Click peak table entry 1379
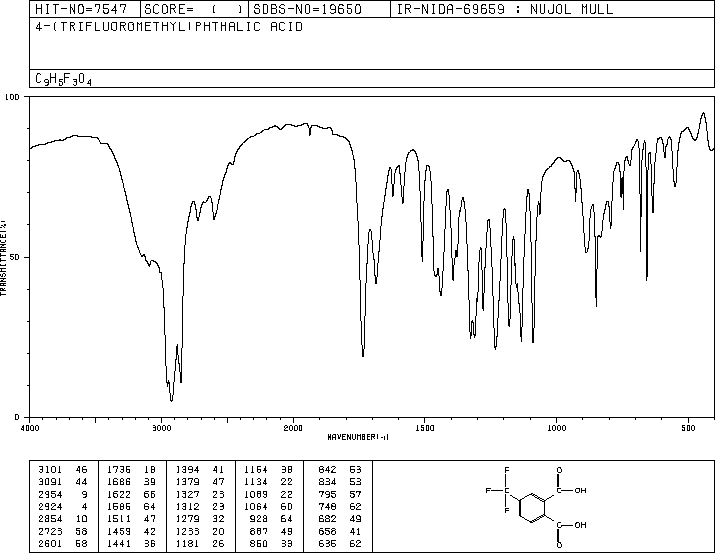Viewport: 715px width, 553px height. coord(187,481)
